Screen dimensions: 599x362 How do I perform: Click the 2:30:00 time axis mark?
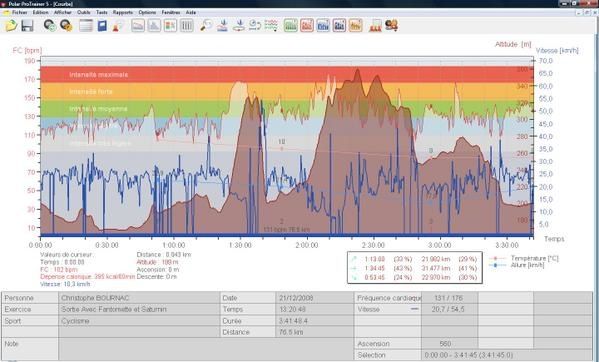click(x=373, y=245)
